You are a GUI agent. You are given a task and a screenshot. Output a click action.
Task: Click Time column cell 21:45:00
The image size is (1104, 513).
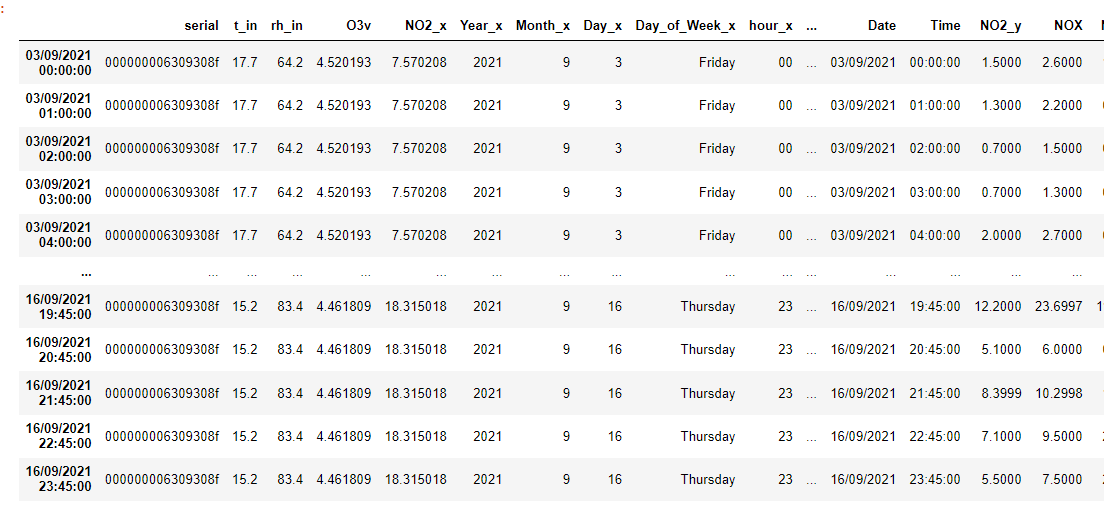[935, 393]
